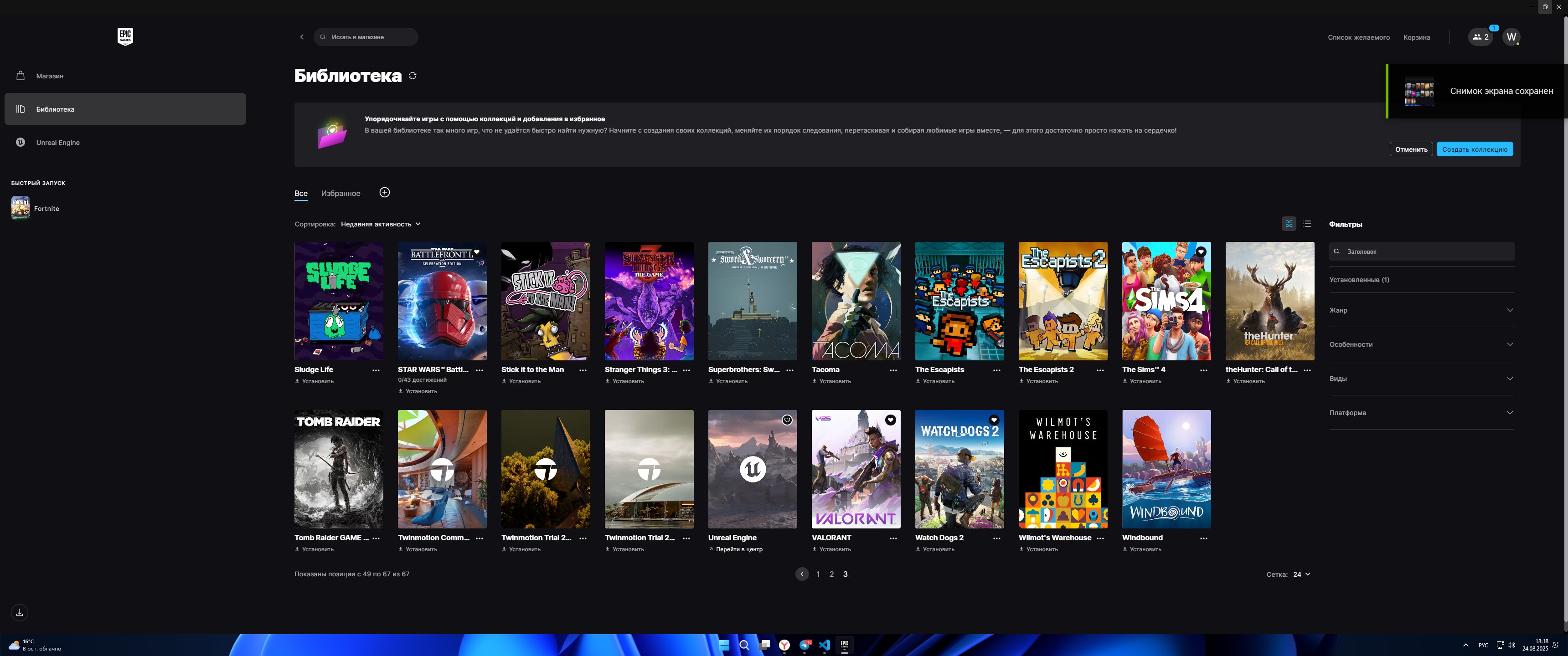Screen dimensions: 1568x656
Task: Click the screenshot saved notification
Action: pyautogui.click(x=1477, y=91)
